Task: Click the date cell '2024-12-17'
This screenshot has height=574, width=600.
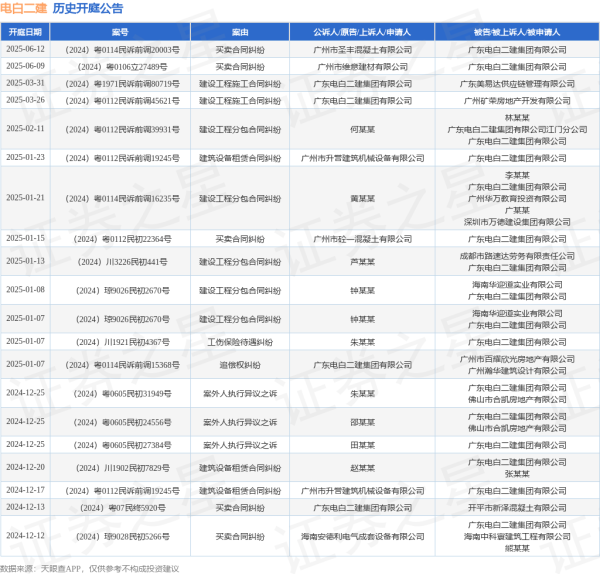Action: tap(25, 490)
